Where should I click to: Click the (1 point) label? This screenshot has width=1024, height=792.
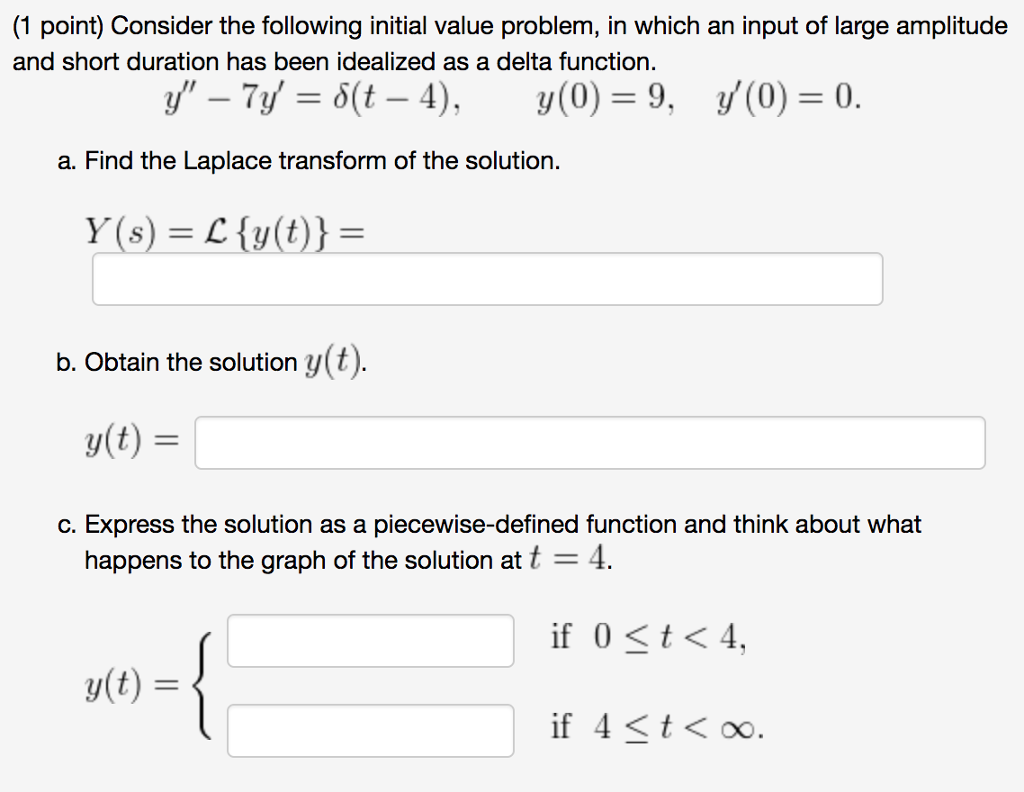(x=55, y=26)
